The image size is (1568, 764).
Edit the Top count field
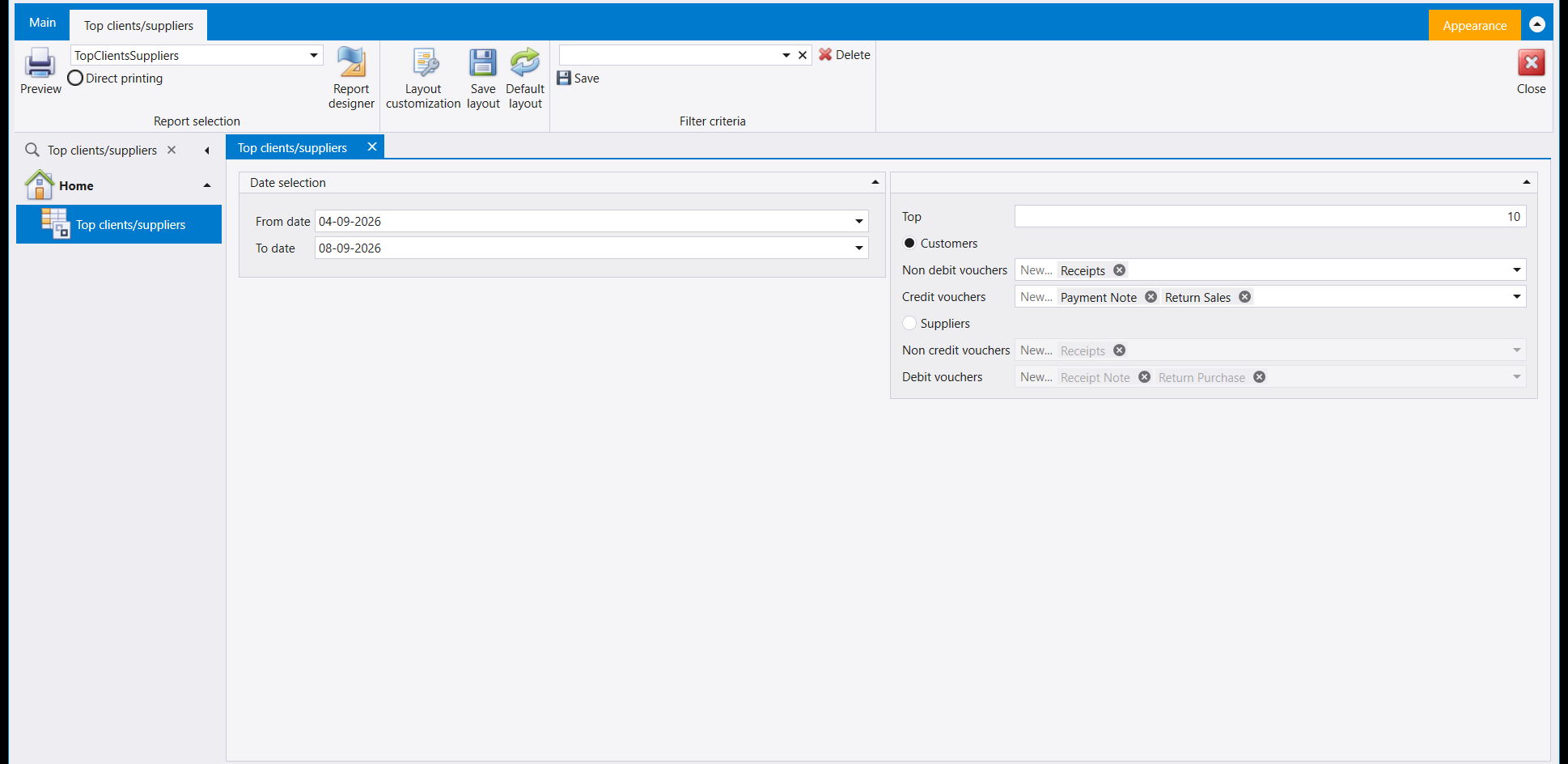click(1270, 216)
